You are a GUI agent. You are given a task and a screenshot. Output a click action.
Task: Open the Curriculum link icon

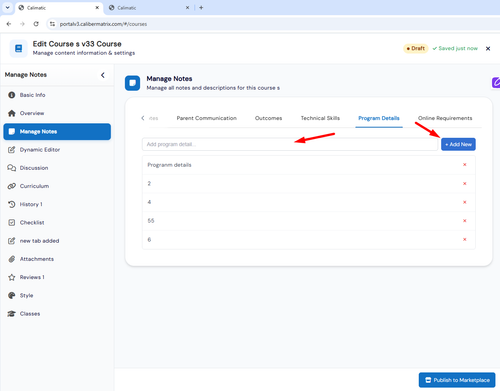[12, 186]
